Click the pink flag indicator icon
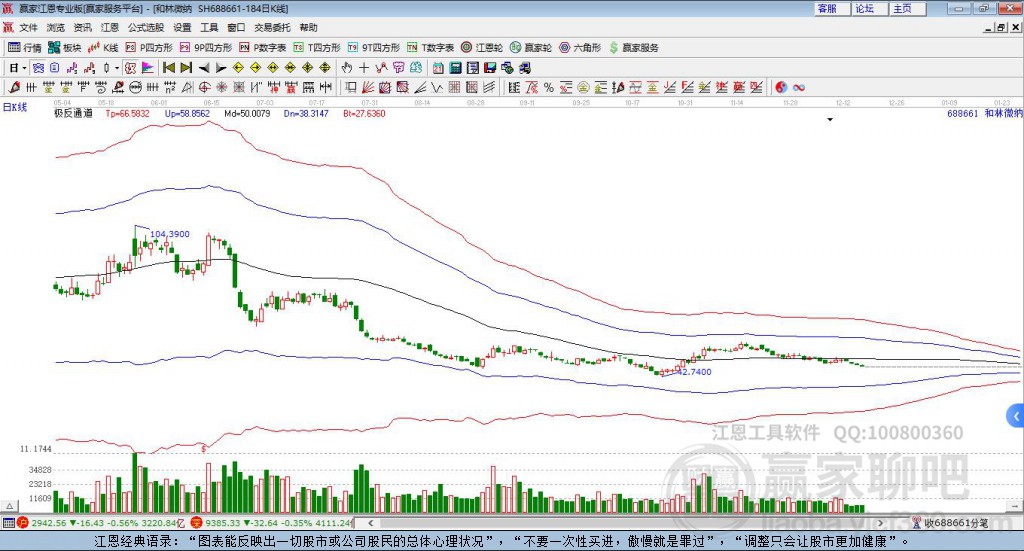1024x551 pixels. click(148, 68)
